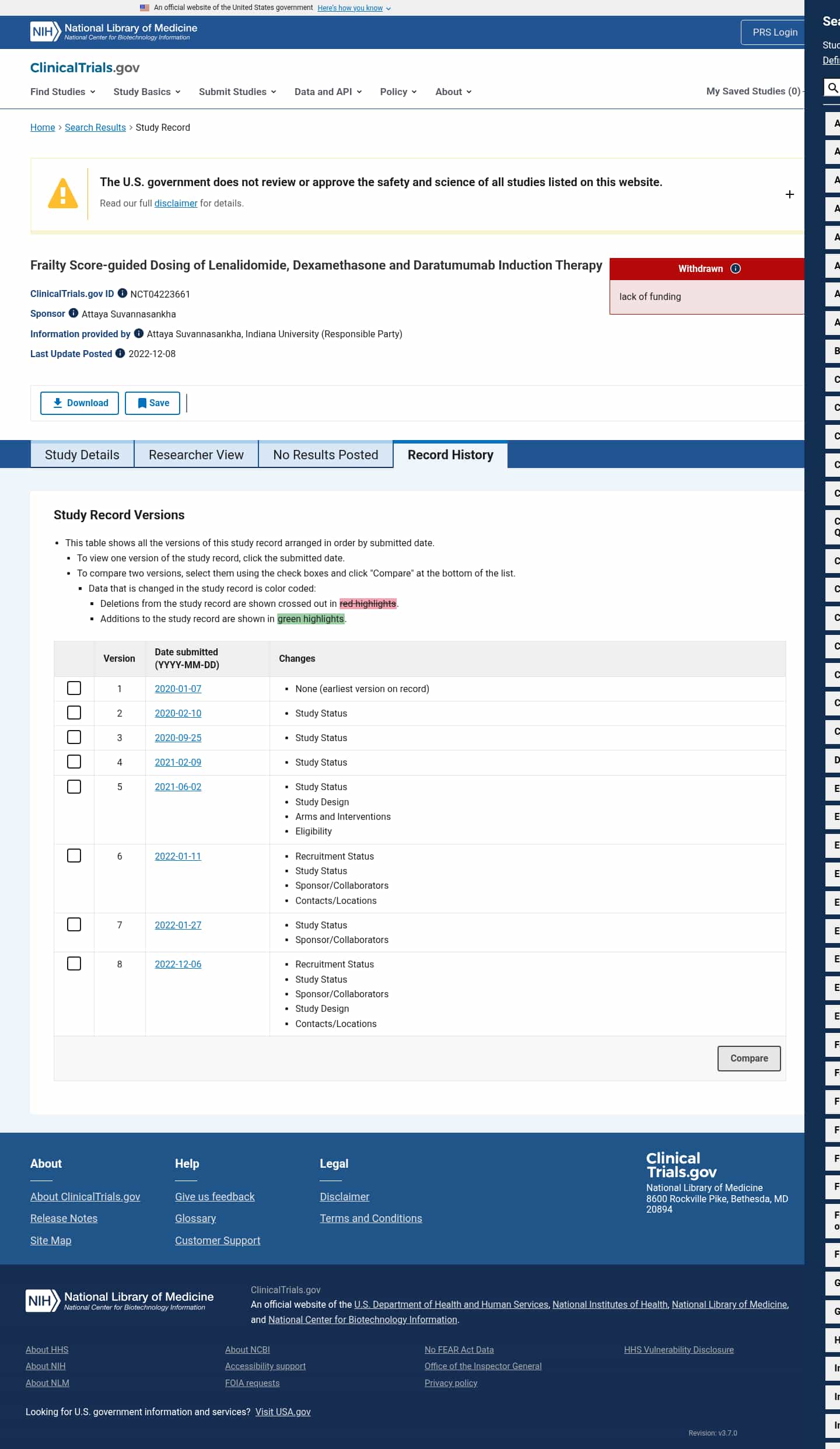Tick the version 3 checkbox
840x1449 pixels.
click(x=74, y=737)
